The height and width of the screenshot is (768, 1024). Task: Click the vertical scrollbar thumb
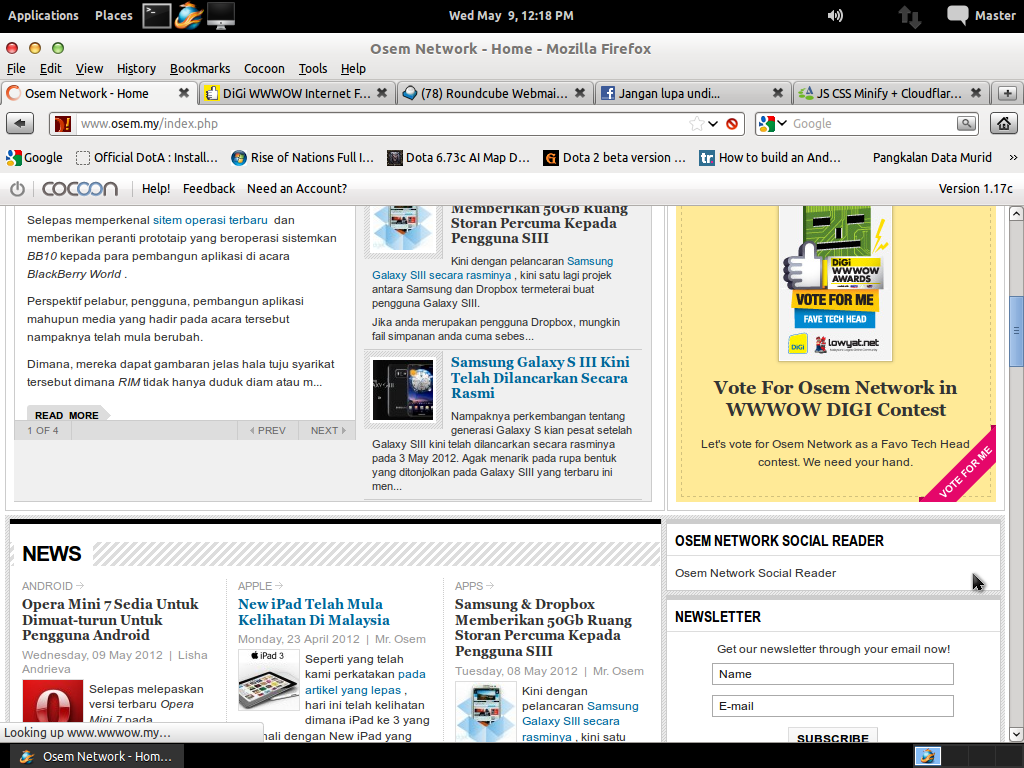[1016, 331]
